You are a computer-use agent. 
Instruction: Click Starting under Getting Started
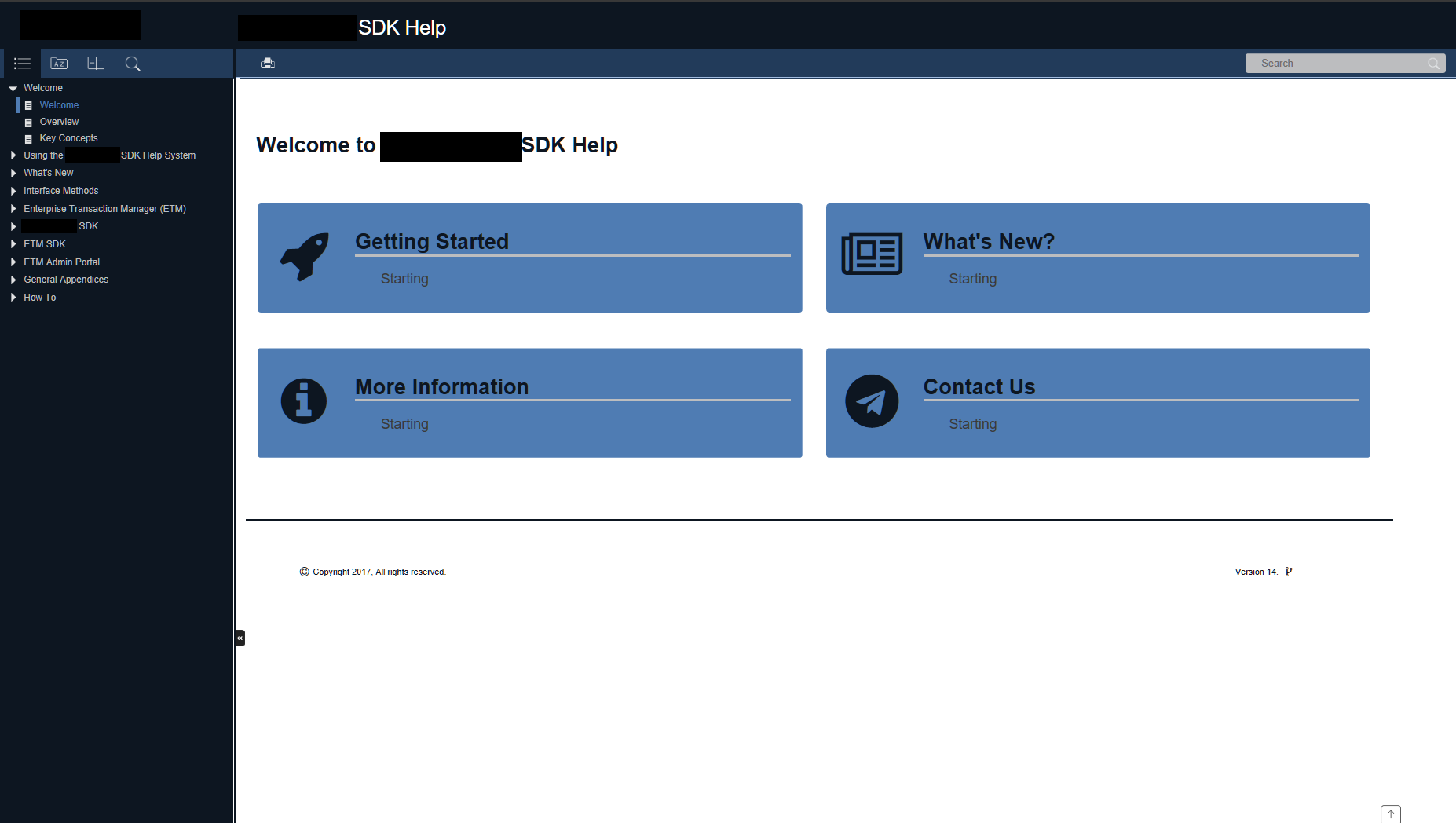(x=404, y=279)
